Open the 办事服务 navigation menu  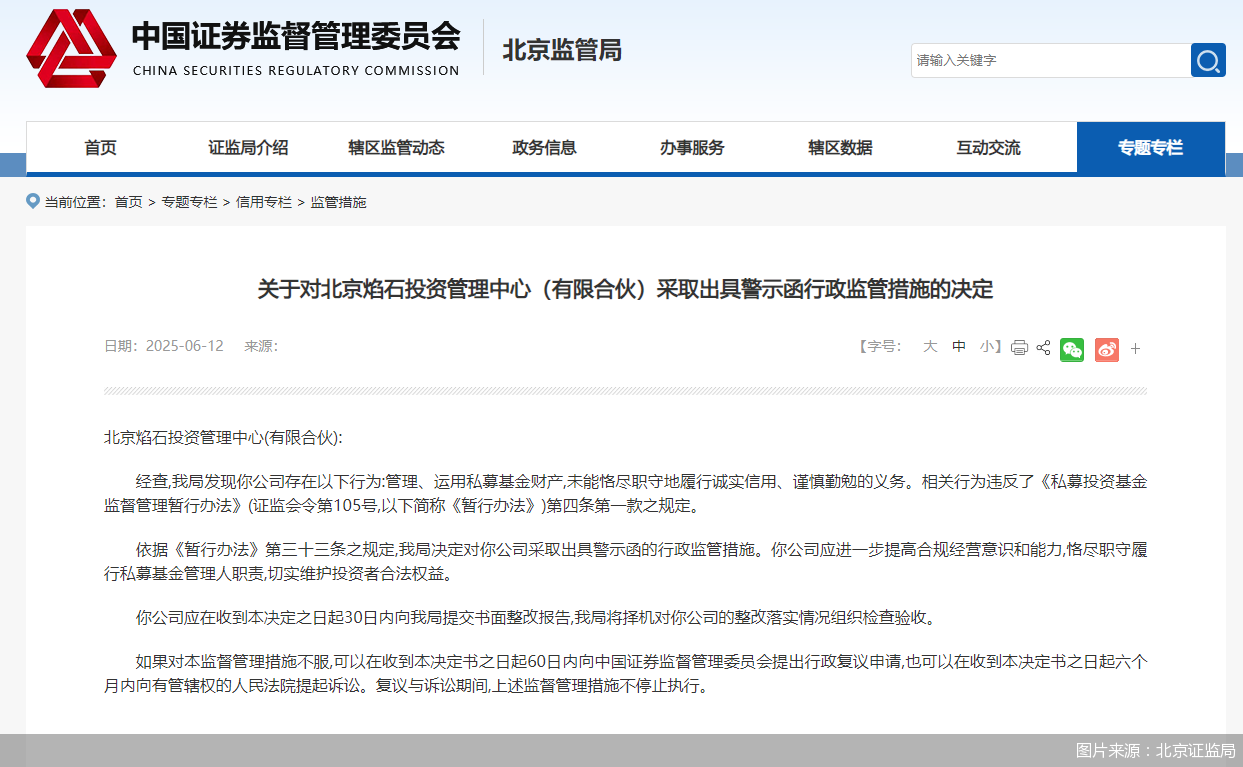click(x=692, y=147)
